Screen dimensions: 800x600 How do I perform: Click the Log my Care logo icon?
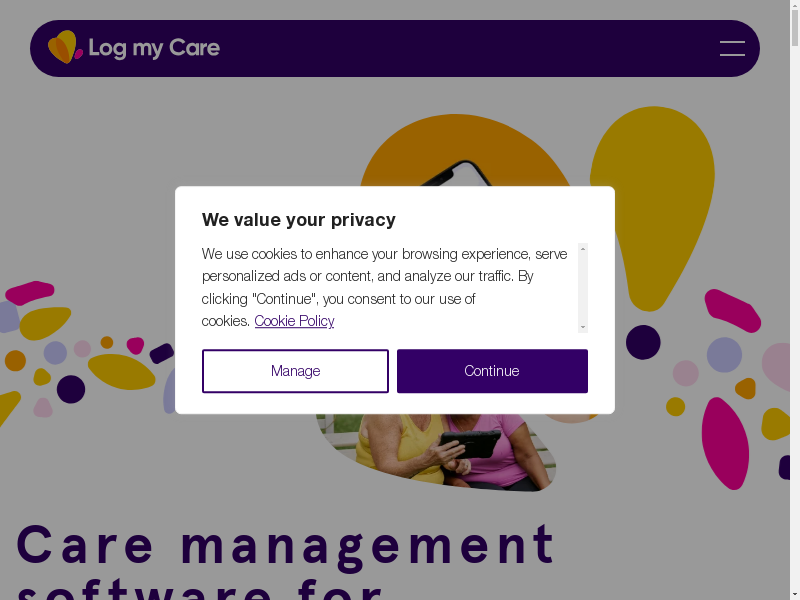click(65, 47)
